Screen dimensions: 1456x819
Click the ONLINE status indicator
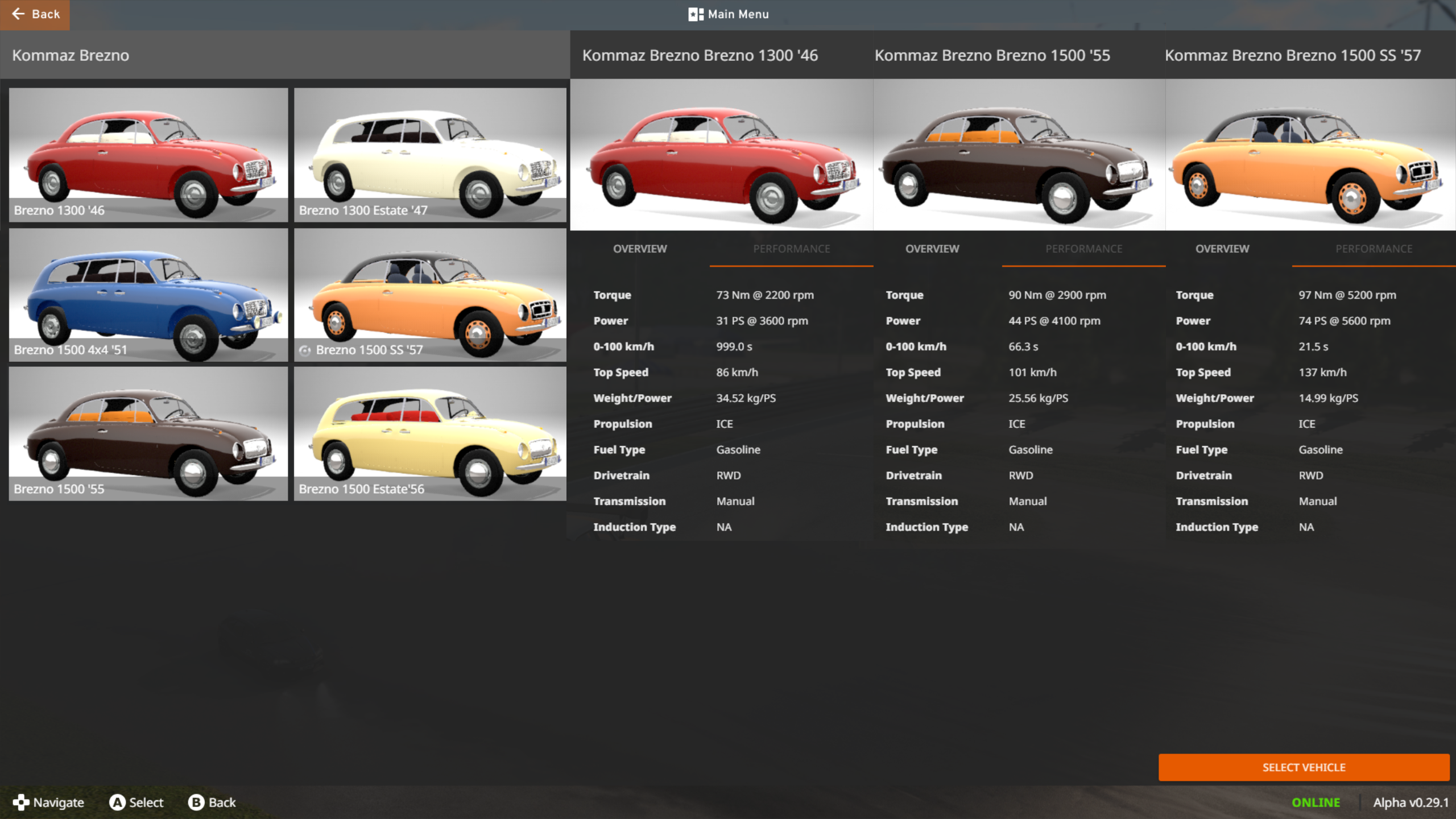(1316, 802)
